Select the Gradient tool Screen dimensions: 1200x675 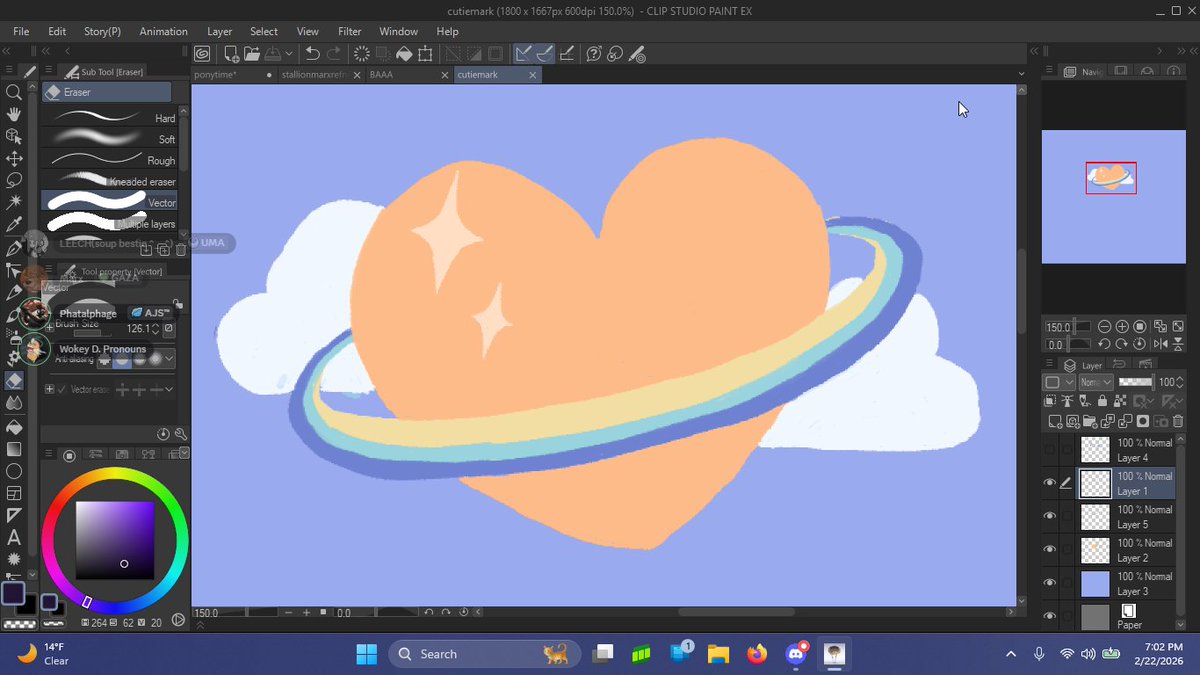click(x=14, y=449)
